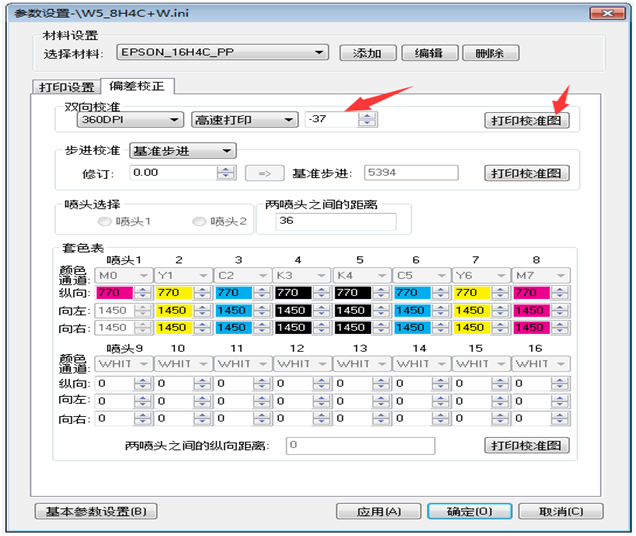Open the 高速打印 speed dropdown
The height and width of the screenshot is (536, 636).
(245, 120)
